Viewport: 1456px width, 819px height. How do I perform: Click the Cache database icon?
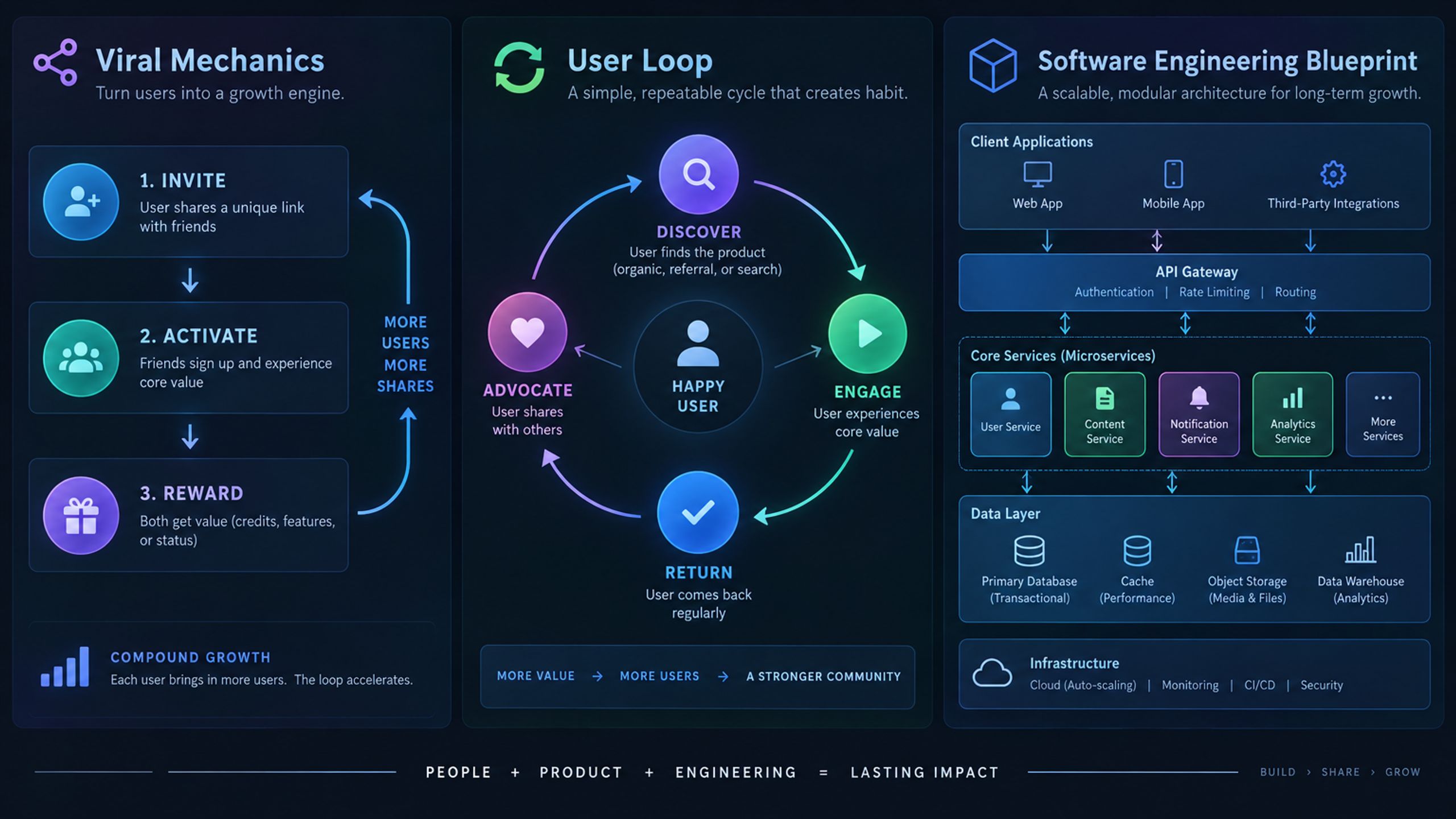1137,551
